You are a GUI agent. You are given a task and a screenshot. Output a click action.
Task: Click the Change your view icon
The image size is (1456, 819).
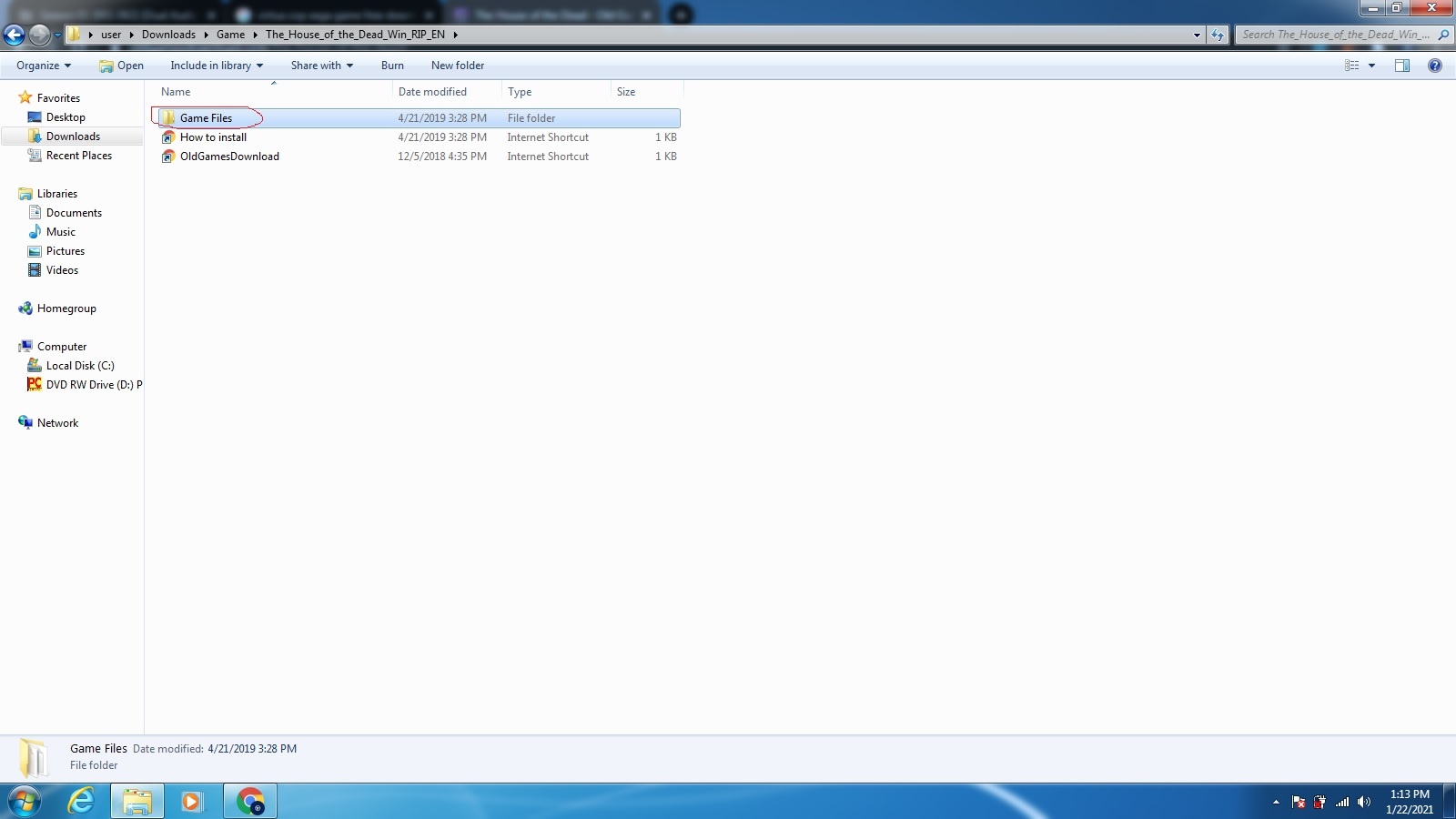point(1352,66)
